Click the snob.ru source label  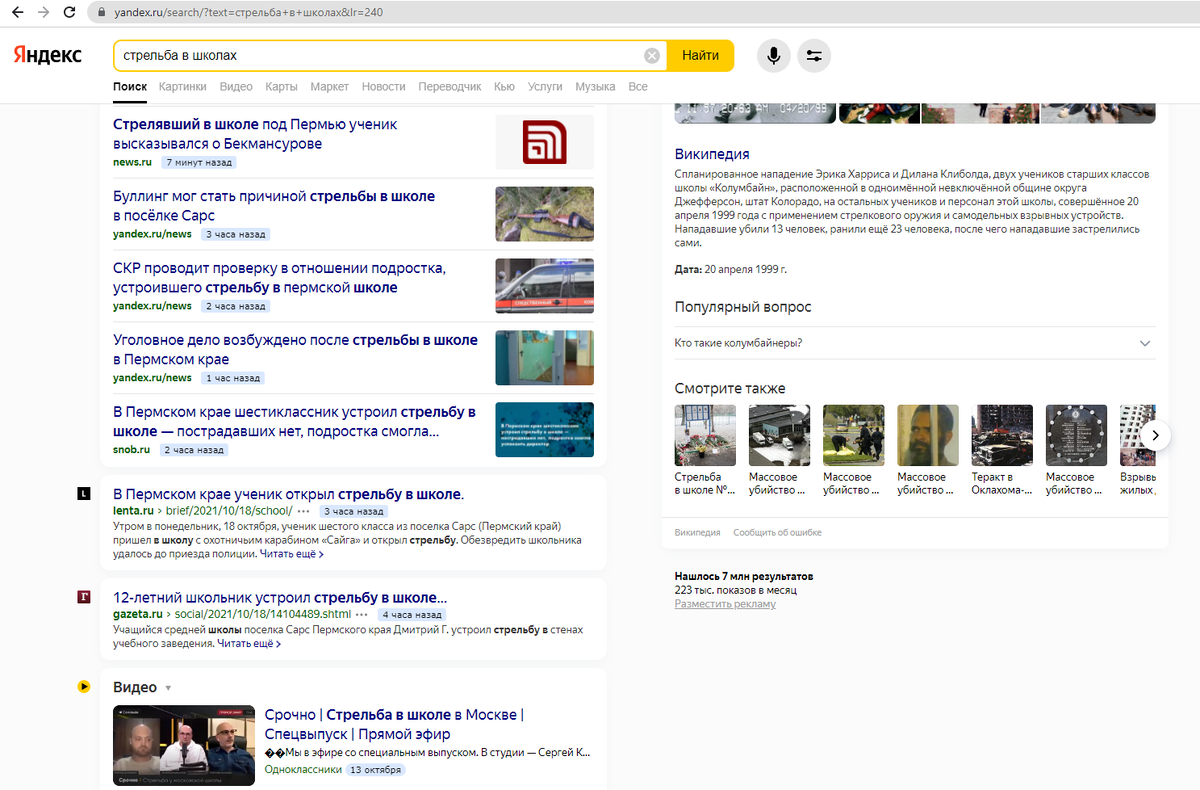click(x=132, y=450)
